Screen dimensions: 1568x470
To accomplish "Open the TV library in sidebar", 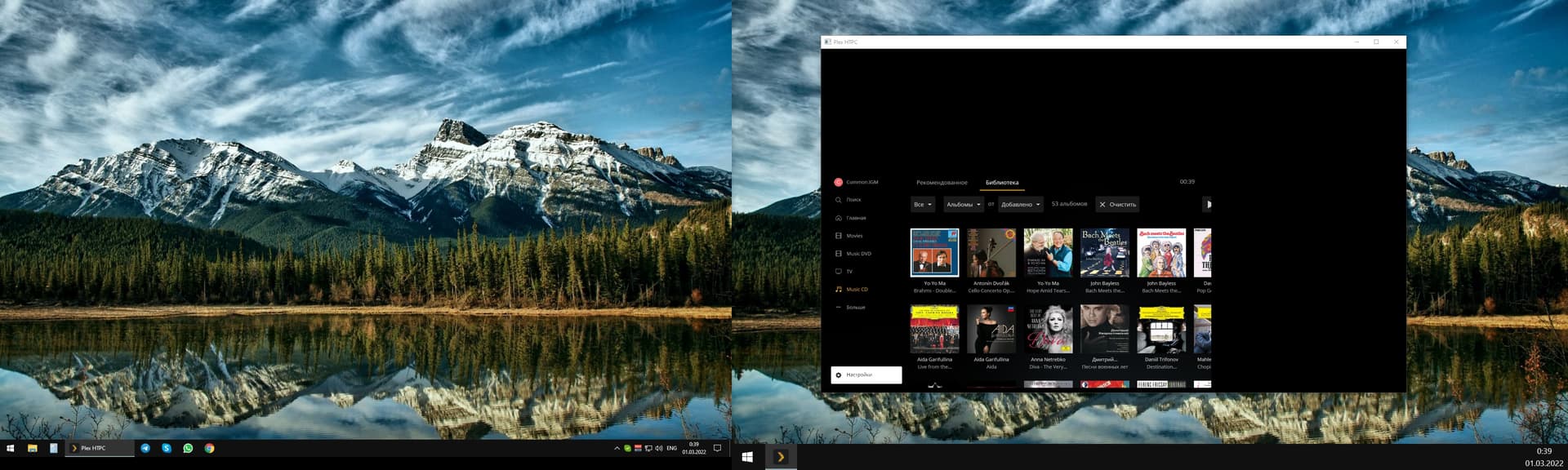I will [844, 271].
